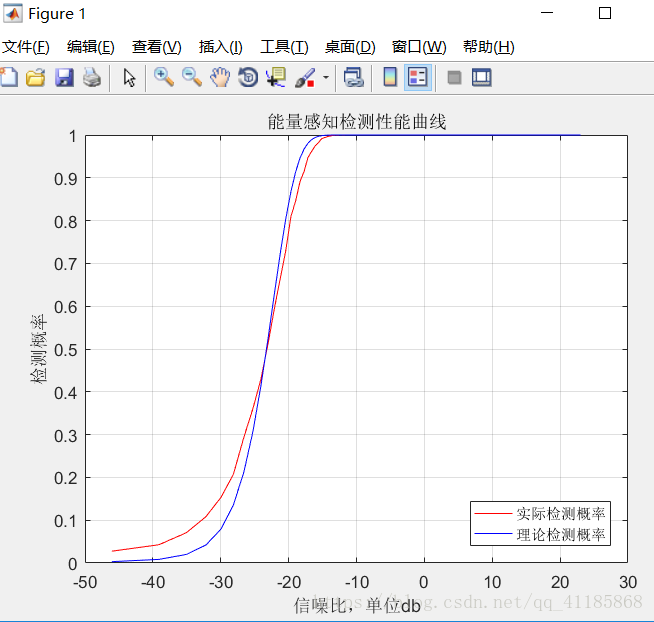Open the 帮助(H) menu
Image resolution: width=654 pixels, height=622 pixels.
pyautogui.click(x=489, y=47)
